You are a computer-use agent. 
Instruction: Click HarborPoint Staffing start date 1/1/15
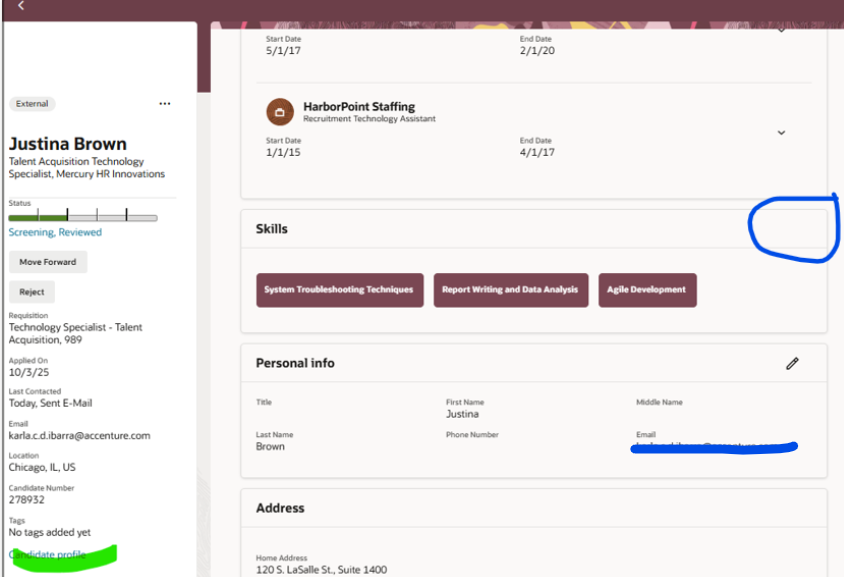click(283, 152)
